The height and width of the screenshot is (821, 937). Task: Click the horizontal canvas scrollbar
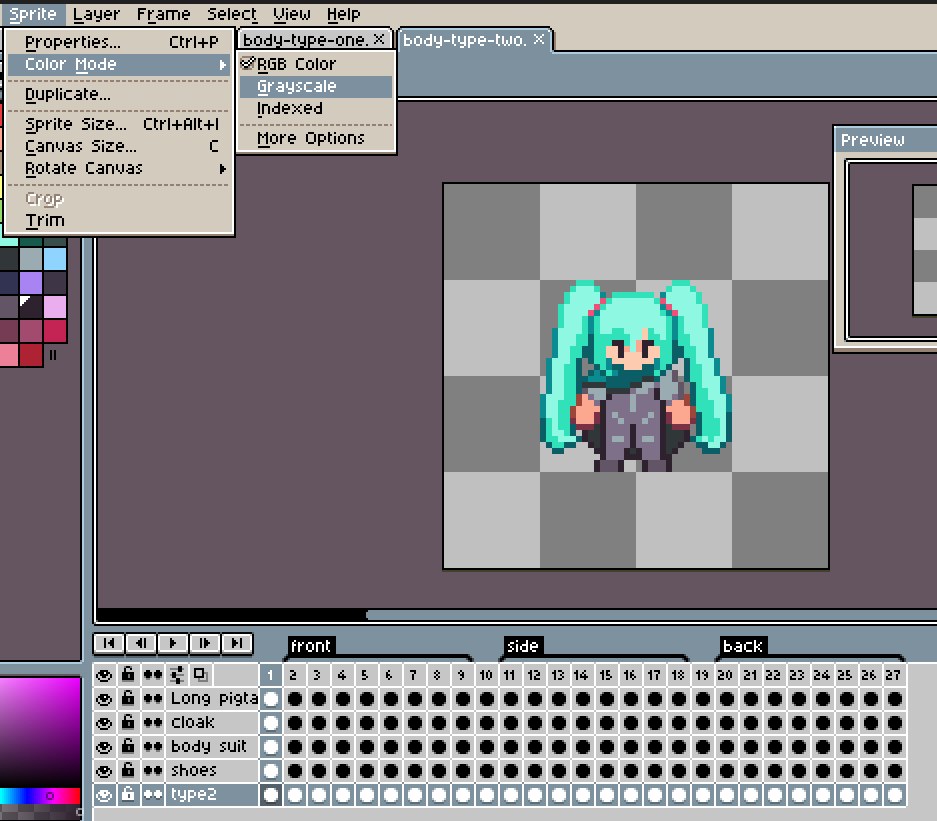coord(651,615)
